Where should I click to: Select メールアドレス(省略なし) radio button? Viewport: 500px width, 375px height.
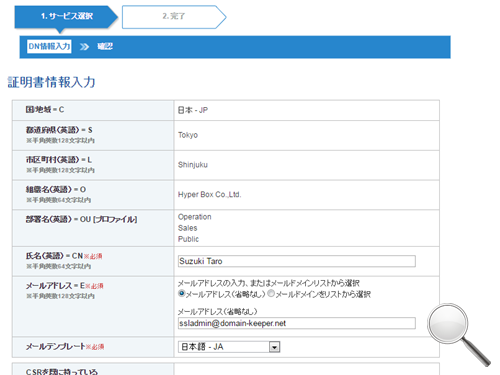pos(181,293)
